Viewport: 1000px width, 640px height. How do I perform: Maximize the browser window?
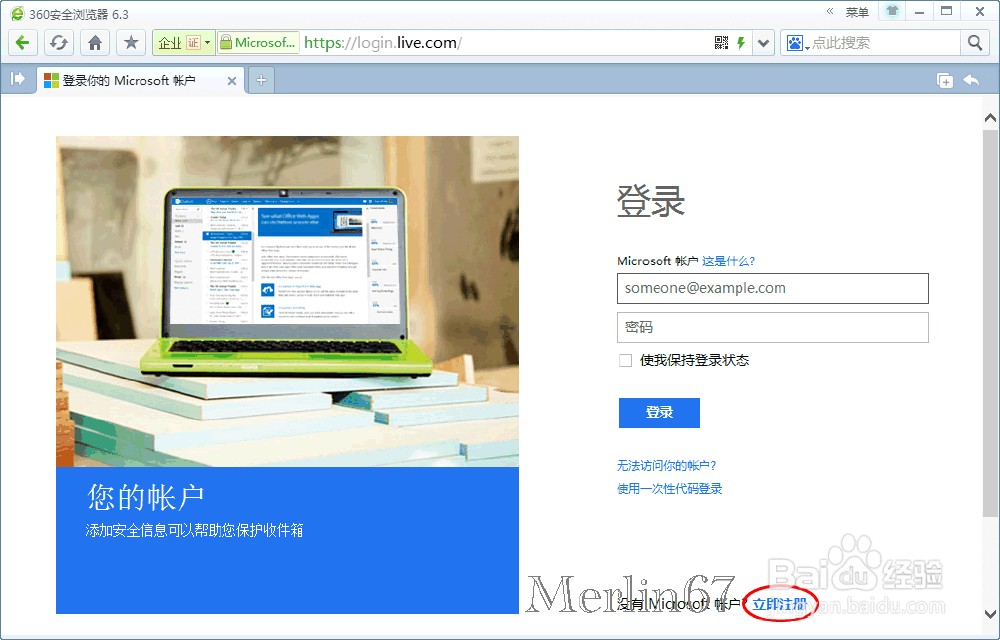pyautogui.click(x=947, y=11)
